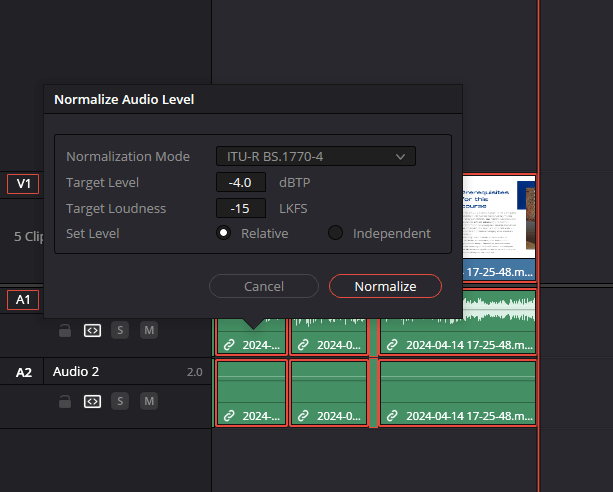
Task: Select the Relative set level option
Action: [x=223, y=233]
